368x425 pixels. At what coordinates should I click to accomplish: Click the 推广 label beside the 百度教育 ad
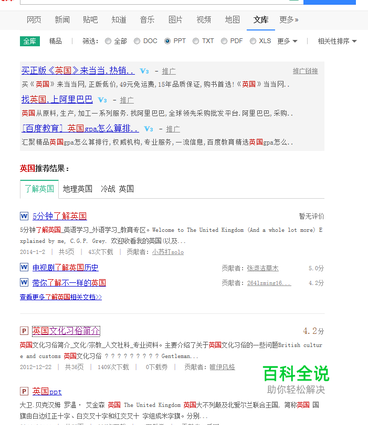(173, 129)
